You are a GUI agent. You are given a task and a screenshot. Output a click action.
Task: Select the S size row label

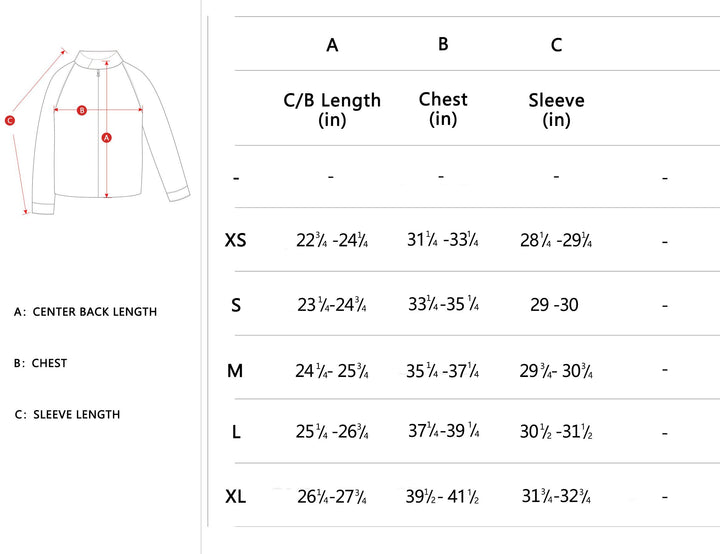tap(236, 305)
